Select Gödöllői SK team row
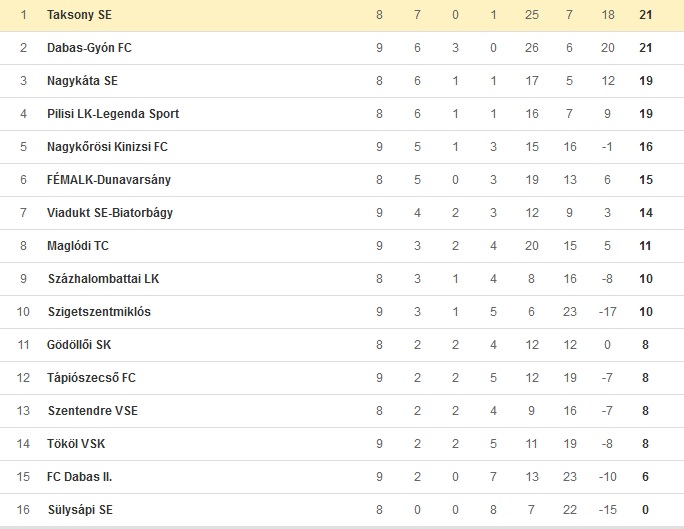The height and width of the screenshot is (529, 684). tap(342, 345)
